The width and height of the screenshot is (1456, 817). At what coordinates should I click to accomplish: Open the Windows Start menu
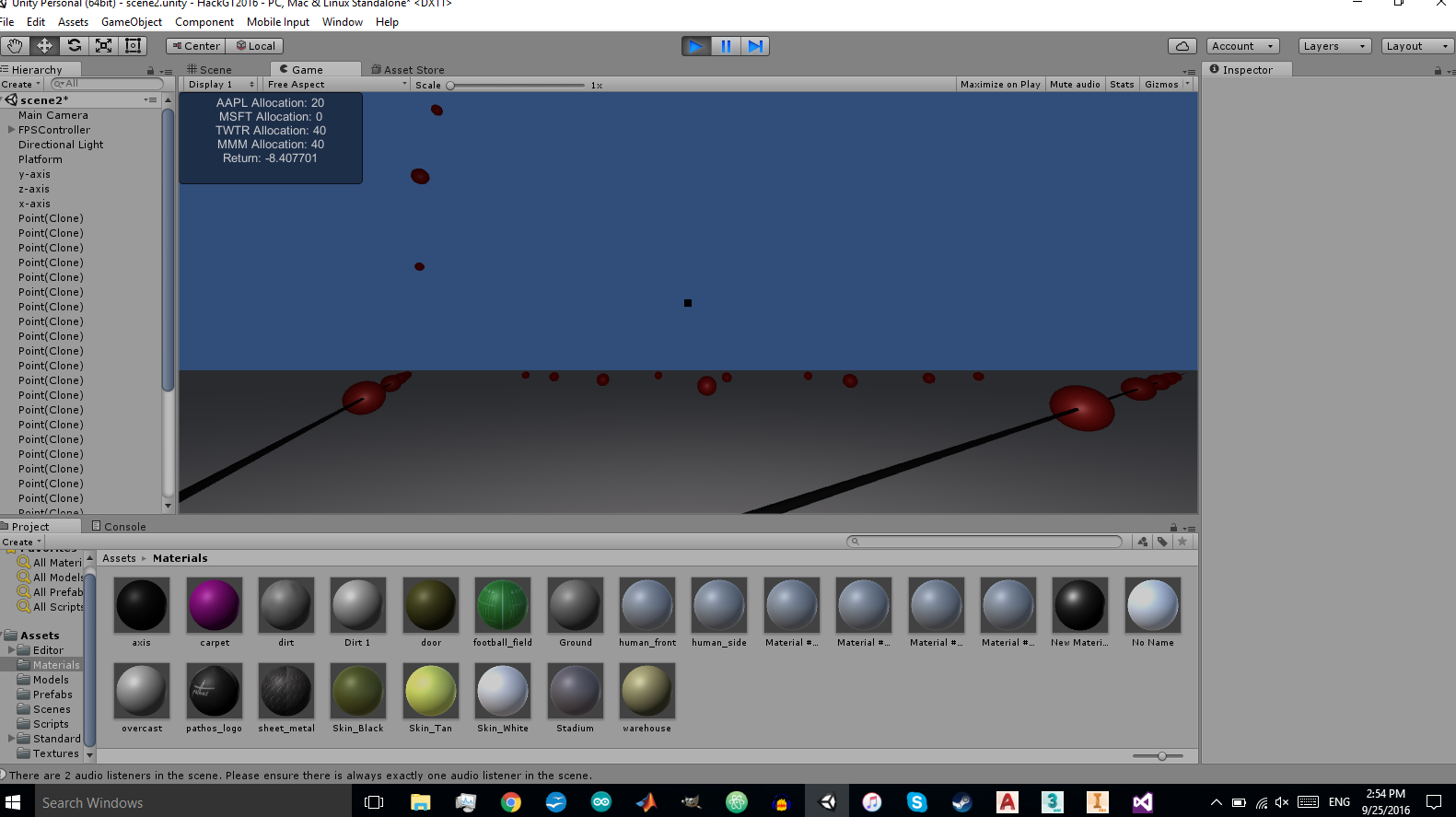point(14,802)
